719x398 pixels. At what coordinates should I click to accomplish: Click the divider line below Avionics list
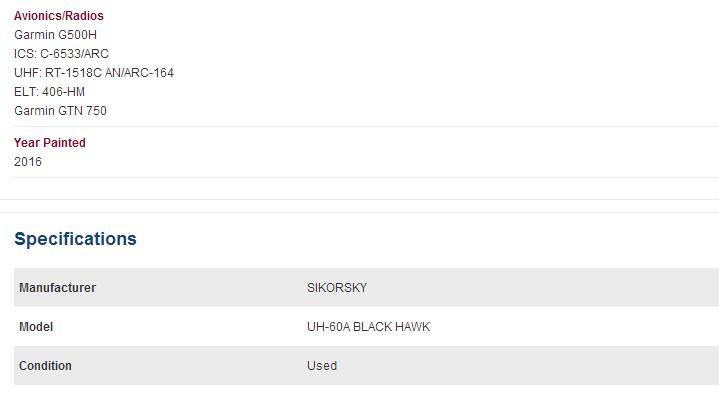[x=366, y=126]
